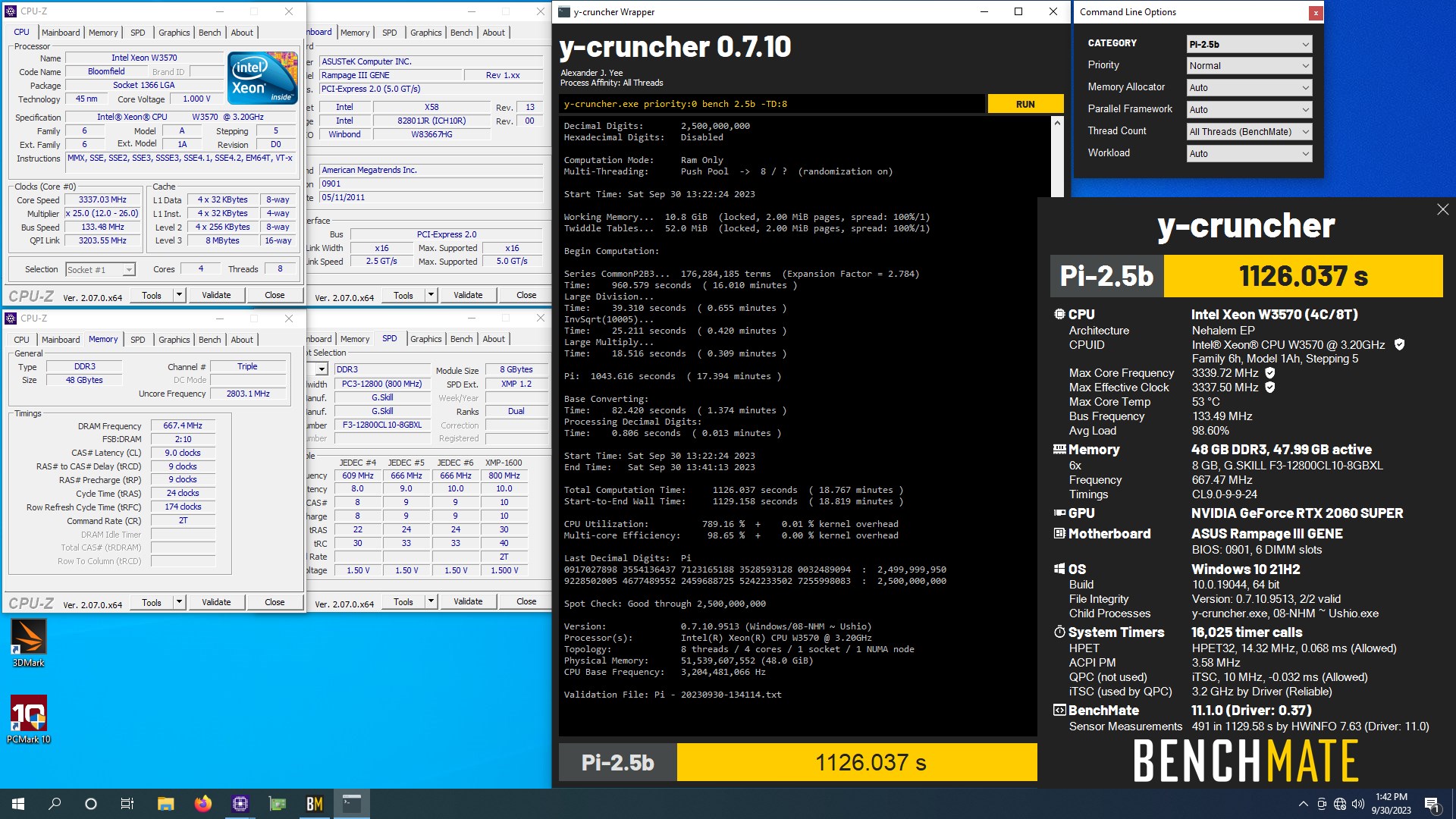Open the PCMark 10 desktop shortcut
This screenshot has height=819, width=1456.
[29, 720]
